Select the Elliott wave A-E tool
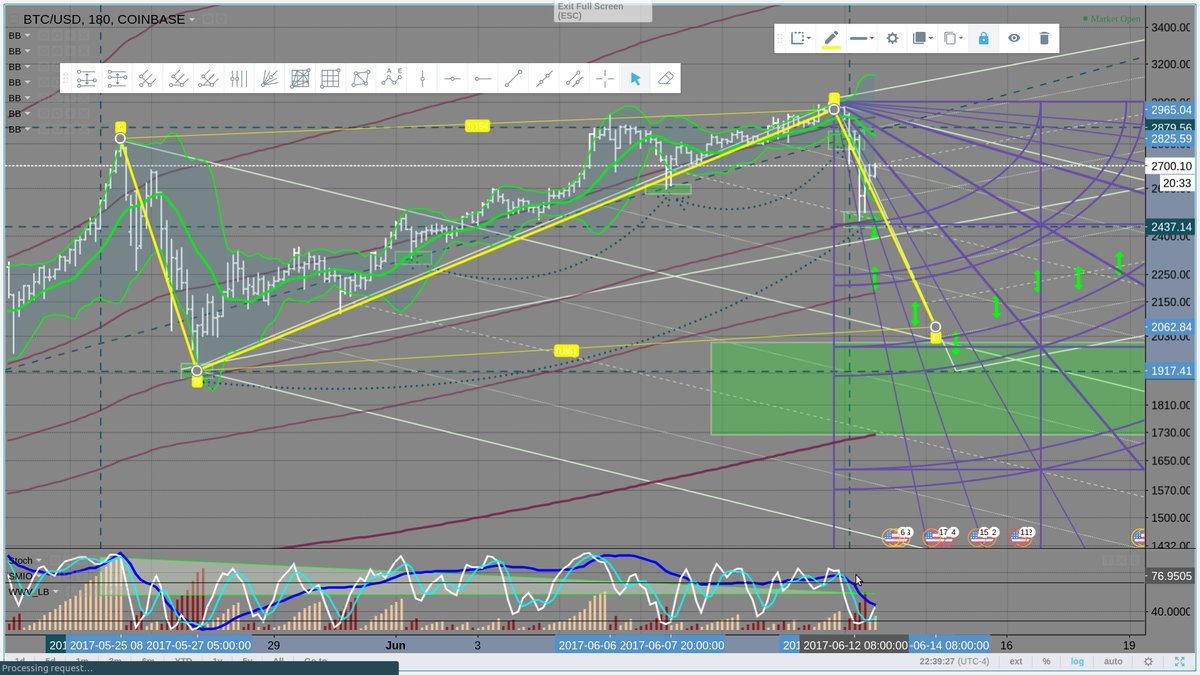 392,78
